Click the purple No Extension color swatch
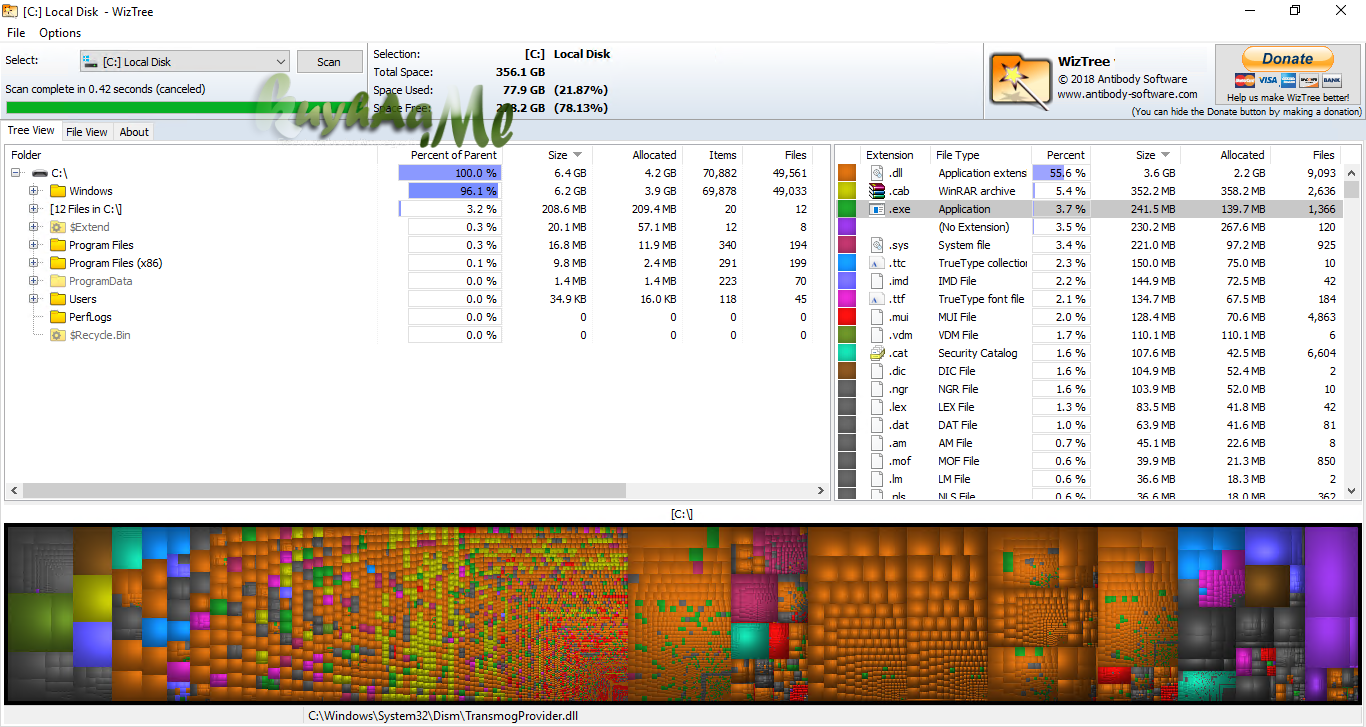1366x727 pixels. 847,227
